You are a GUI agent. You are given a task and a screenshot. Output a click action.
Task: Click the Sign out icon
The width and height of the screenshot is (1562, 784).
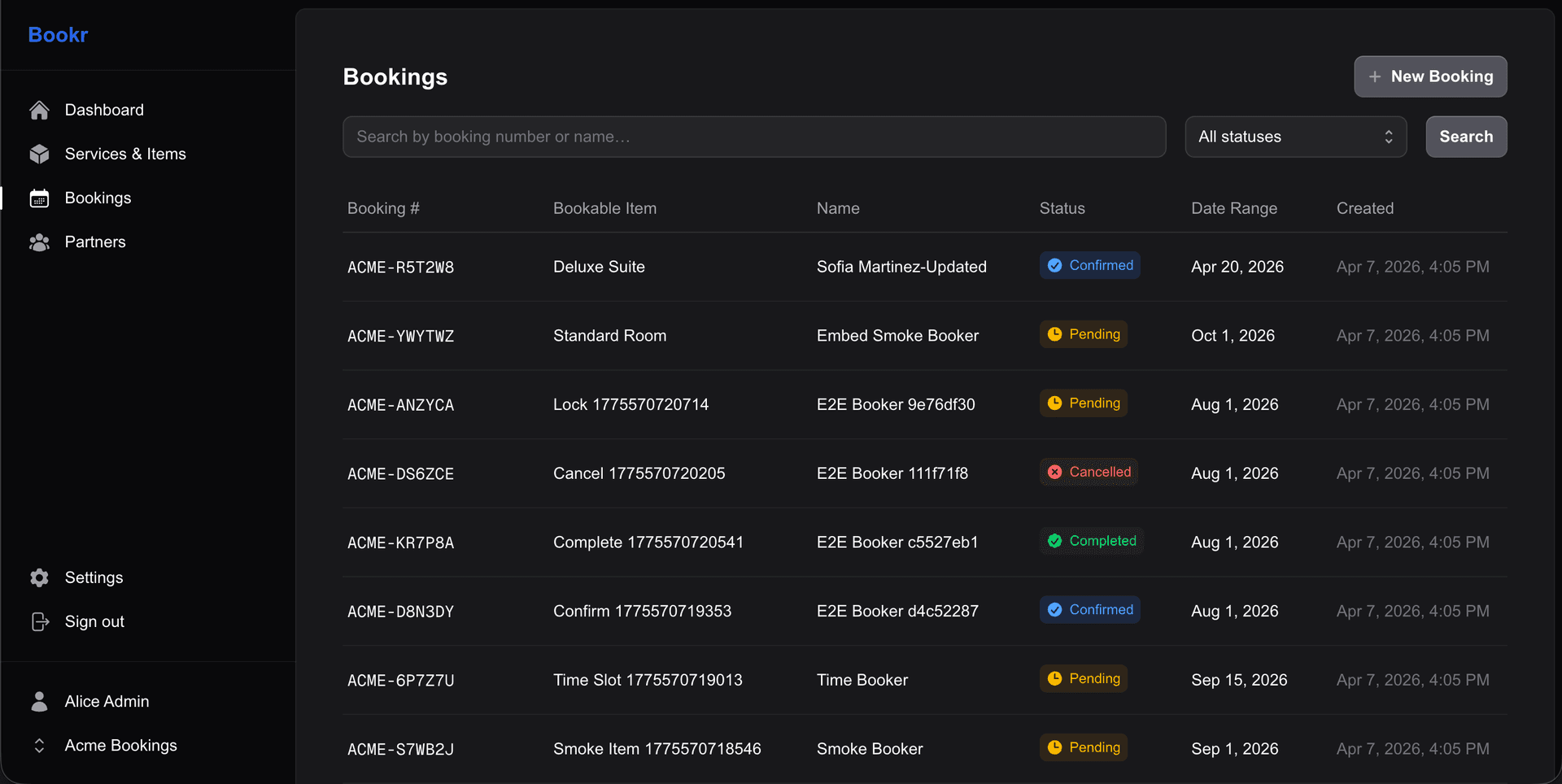click(39, 621)
